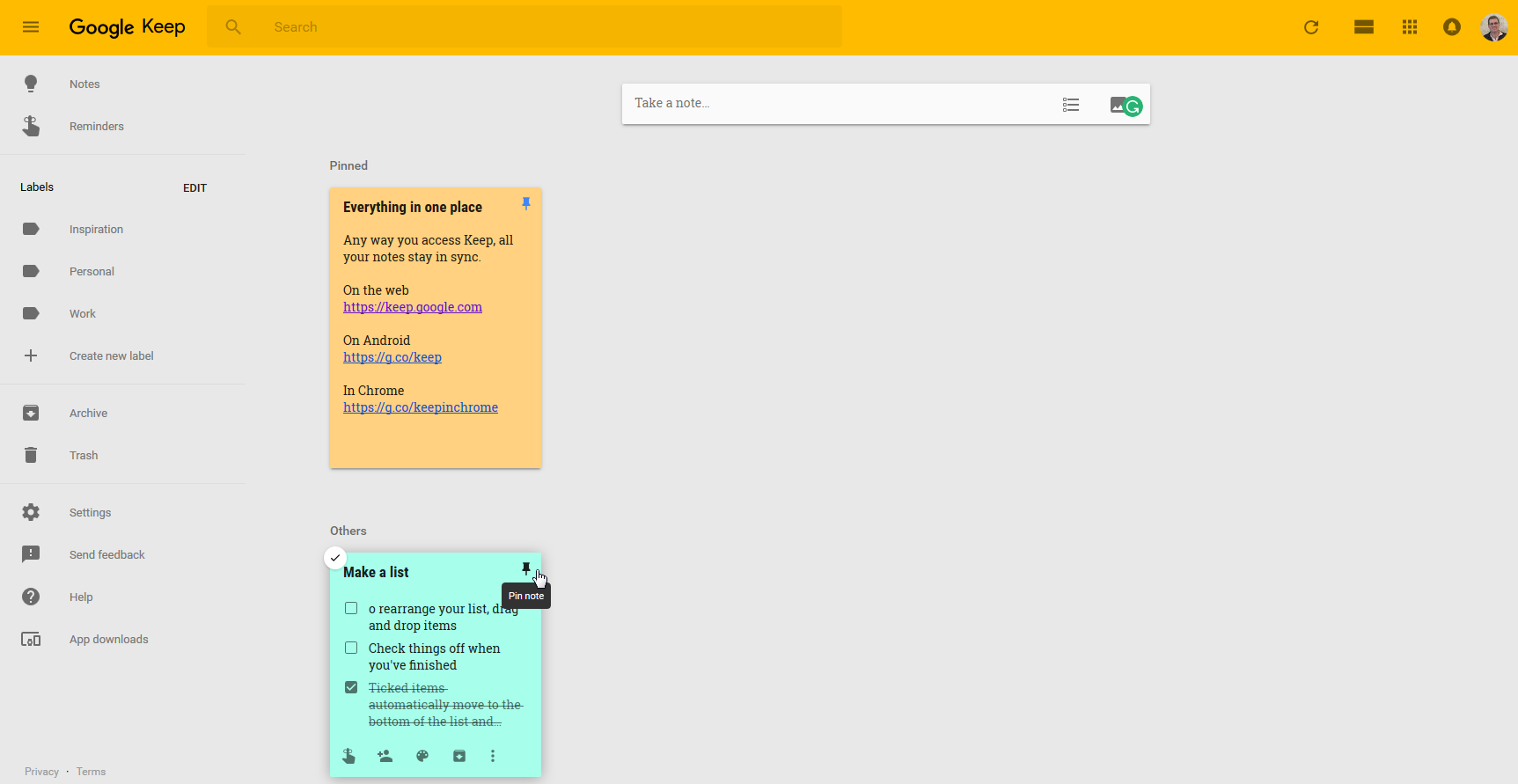The width and height of the screenshot is (1518, 784).
Task: Change the color of Make a list note
Action: coord(422,756)
